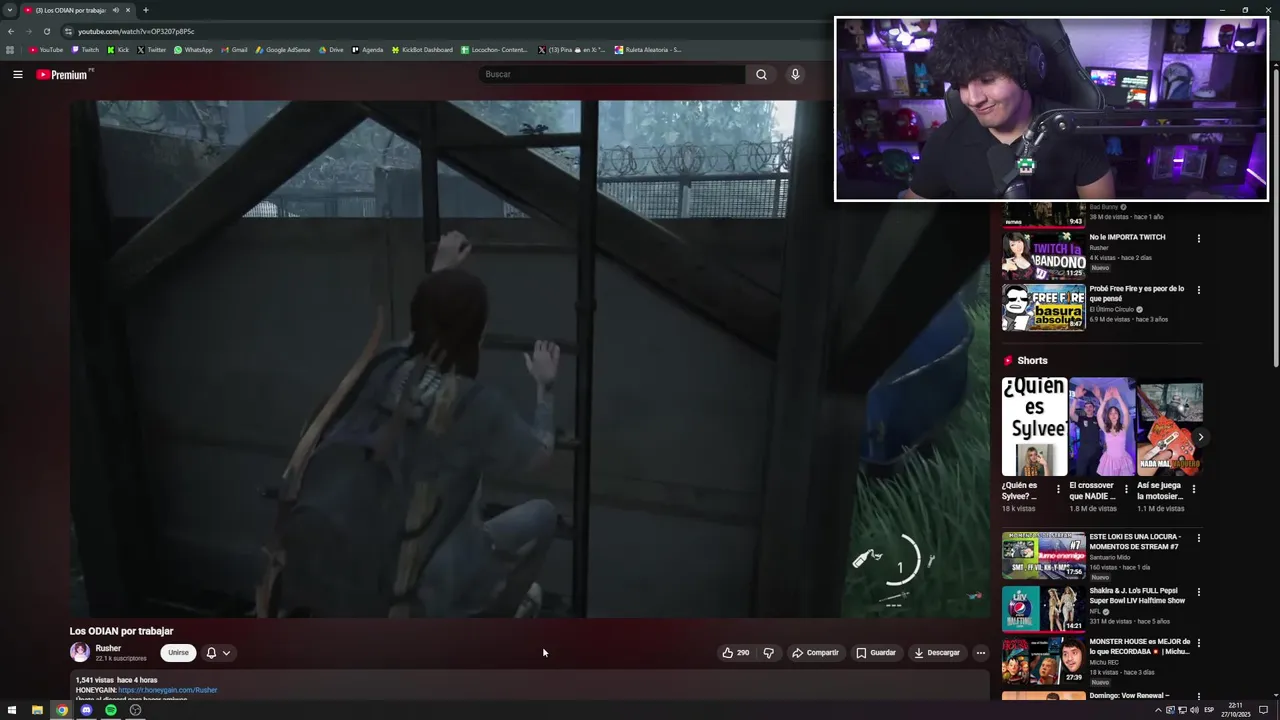Download video with Descargar button
The height and width of the screenshot is (720, 1280).
tap(936, 653)
